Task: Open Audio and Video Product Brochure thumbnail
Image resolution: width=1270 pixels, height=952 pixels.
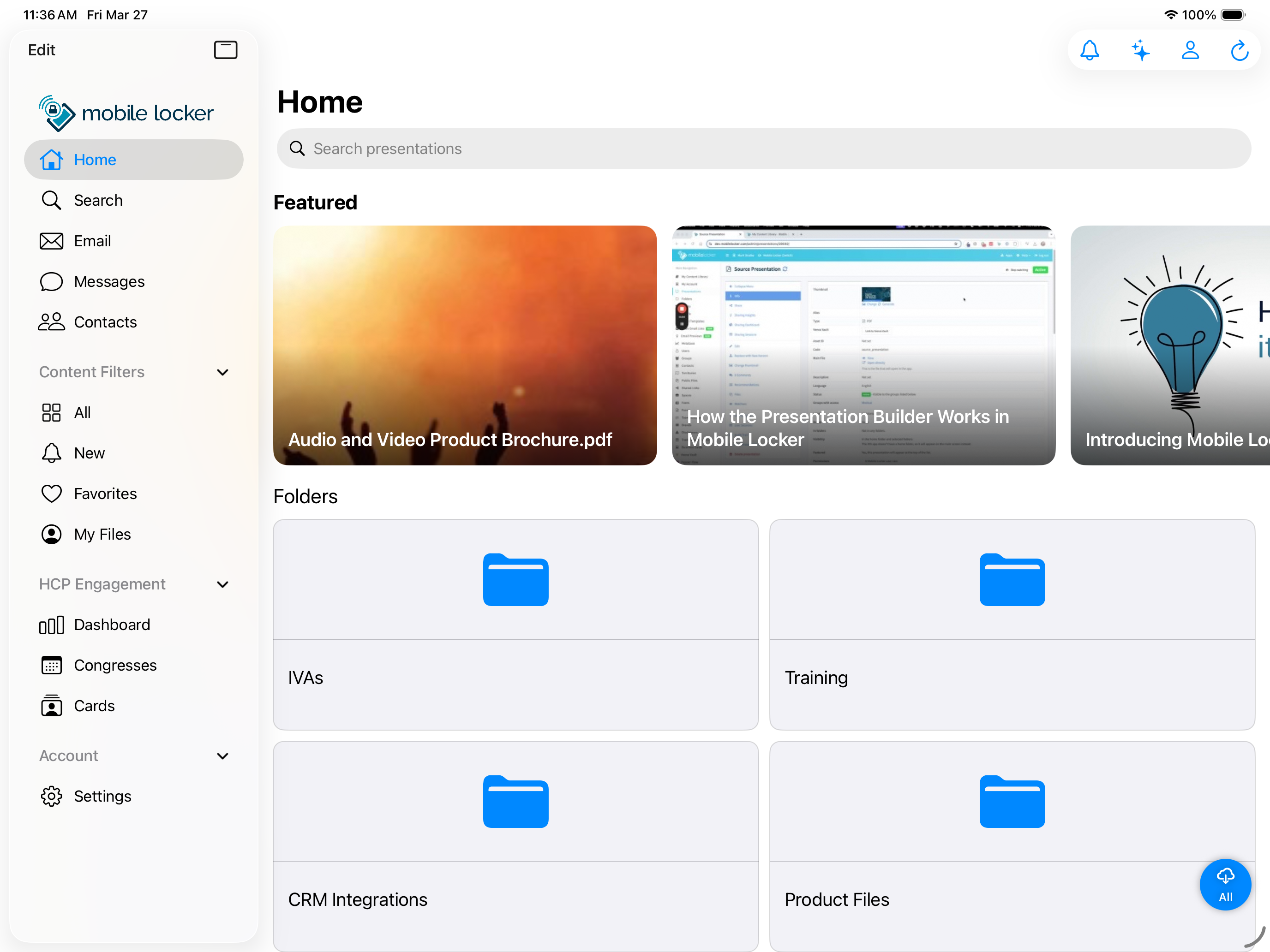Action: (464, 345)
